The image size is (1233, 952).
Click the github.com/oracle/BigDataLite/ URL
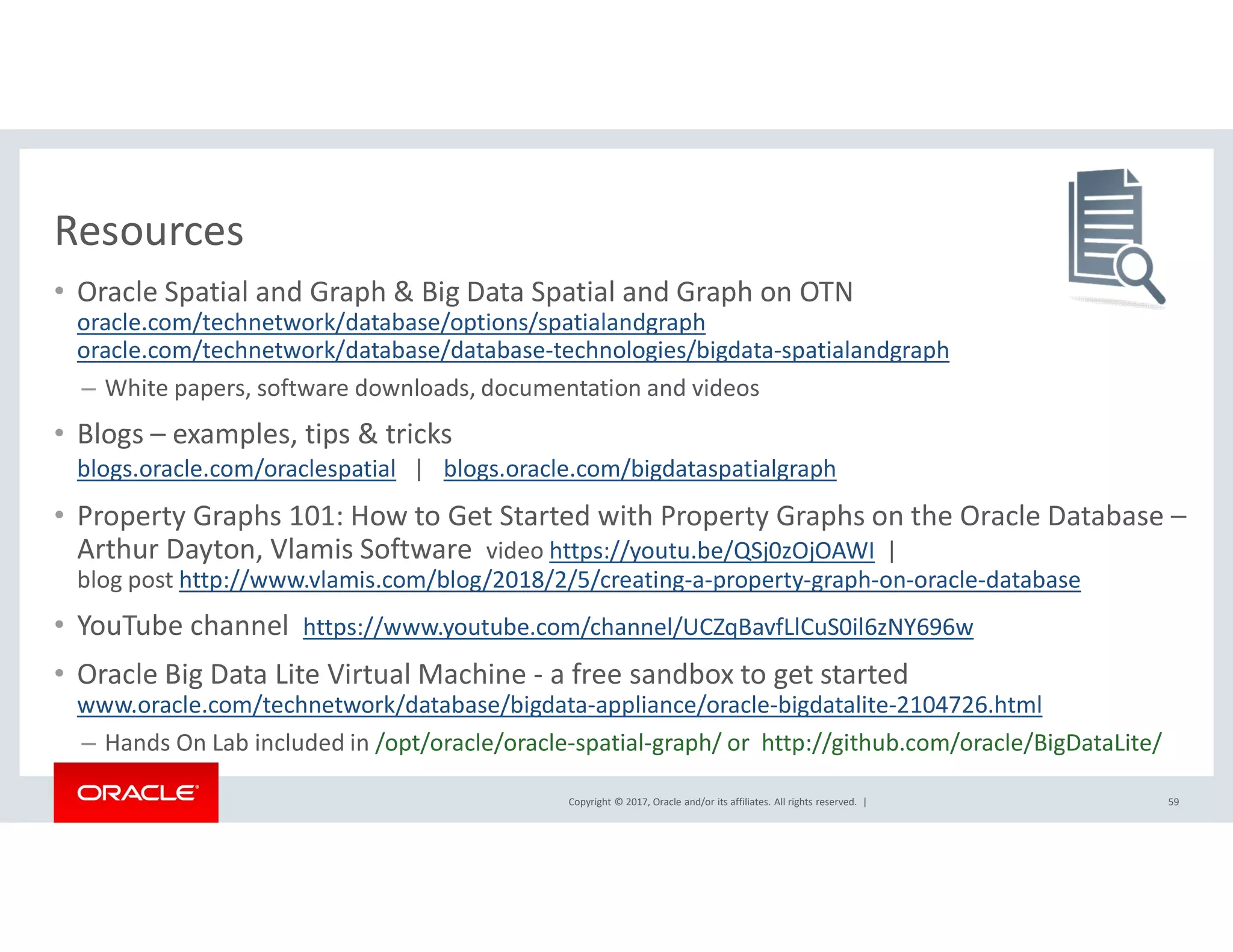[x=961, y=743]
